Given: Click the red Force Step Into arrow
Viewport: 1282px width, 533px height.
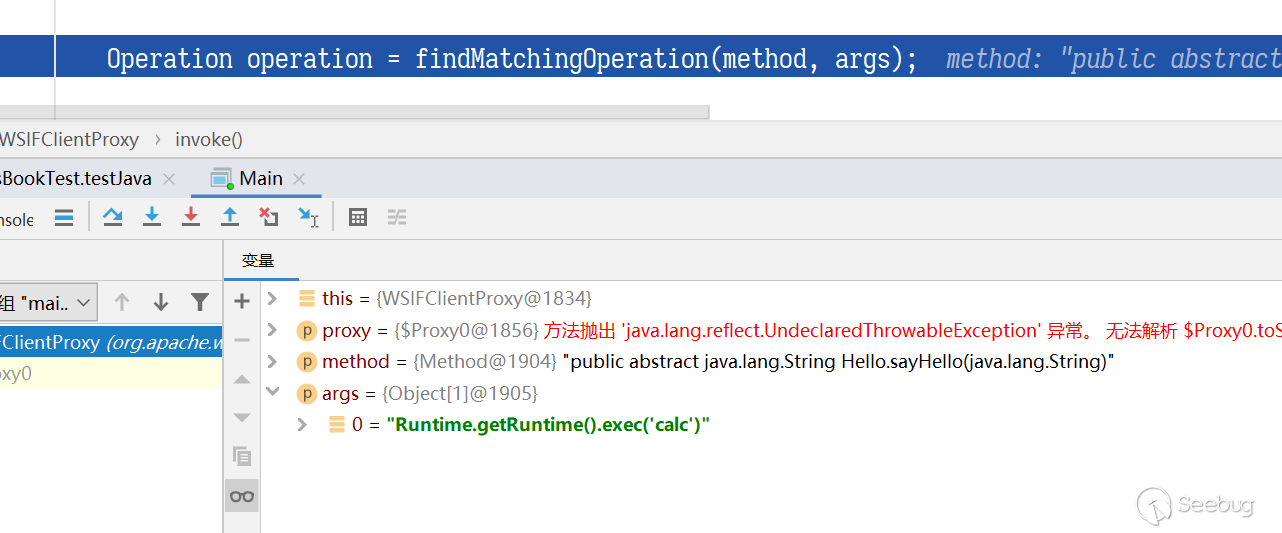Looking at the screenshot, I should click(x=191, y=217).
